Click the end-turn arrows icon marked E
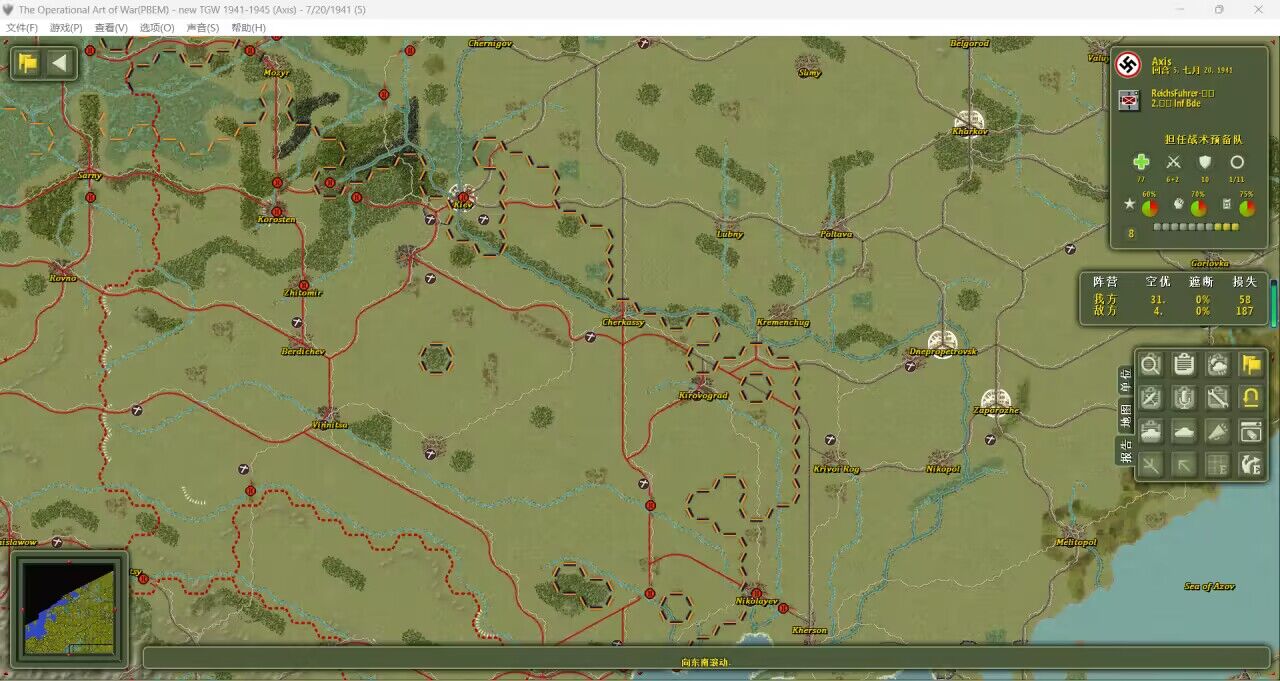The height and width of the screenshot is (681, 1280). 1250,464
